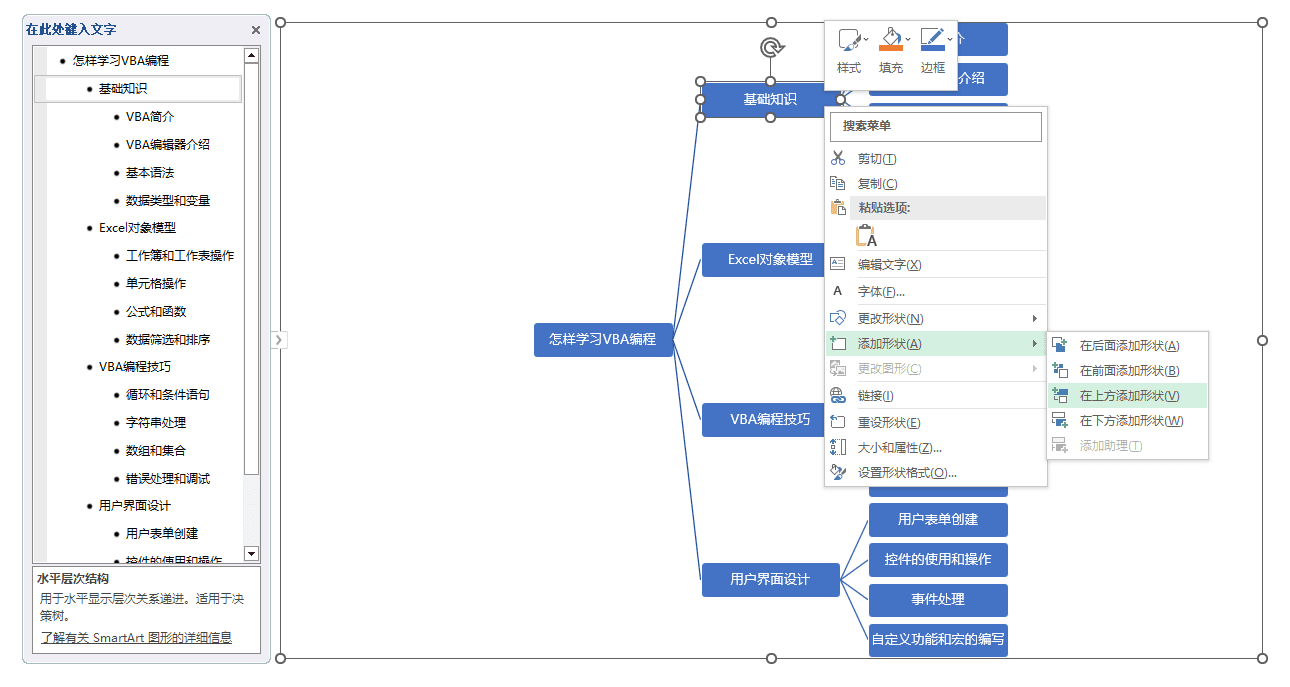Click 字符串处理 row in text pane
This screenshot has height=687, width=1290.
click(156, 422)
